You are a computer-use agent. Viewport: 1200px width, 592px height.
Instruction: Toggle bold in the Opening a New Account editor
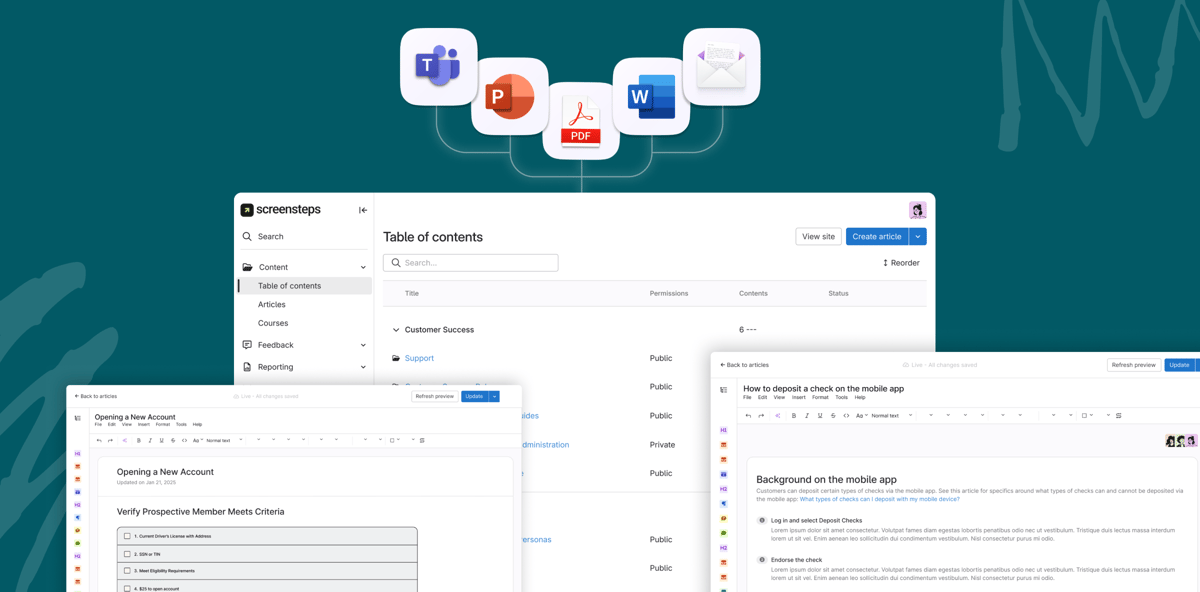tap(139, 440)
